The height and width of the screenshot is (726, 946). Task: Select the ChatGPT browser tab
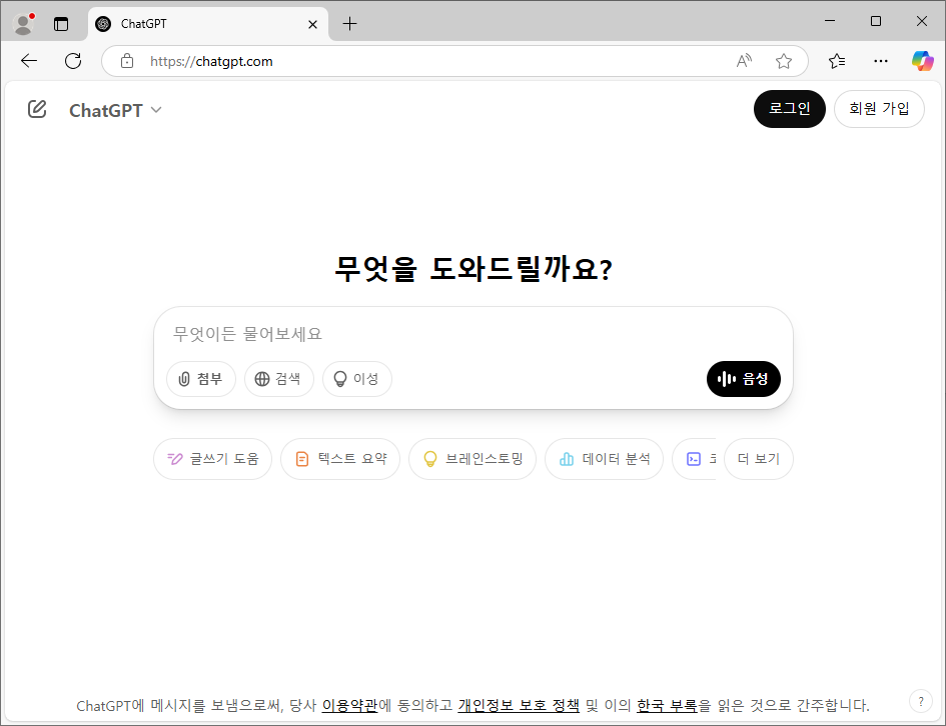coord(208,24)
